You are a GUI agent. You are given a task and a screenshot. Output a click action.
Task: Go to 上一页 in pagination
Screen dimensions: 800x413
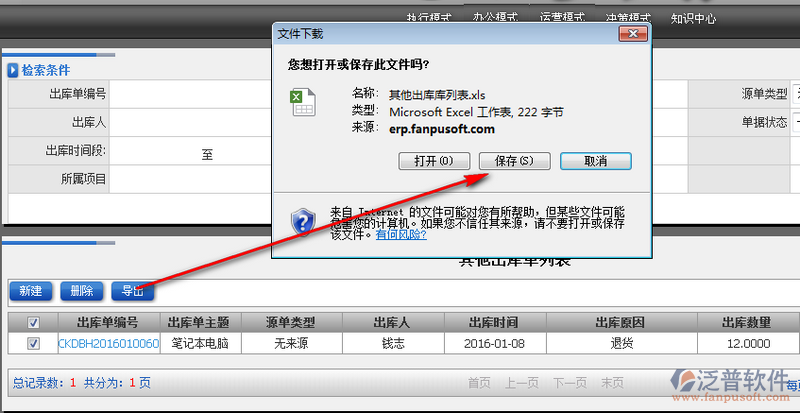(x=522, y=383)
